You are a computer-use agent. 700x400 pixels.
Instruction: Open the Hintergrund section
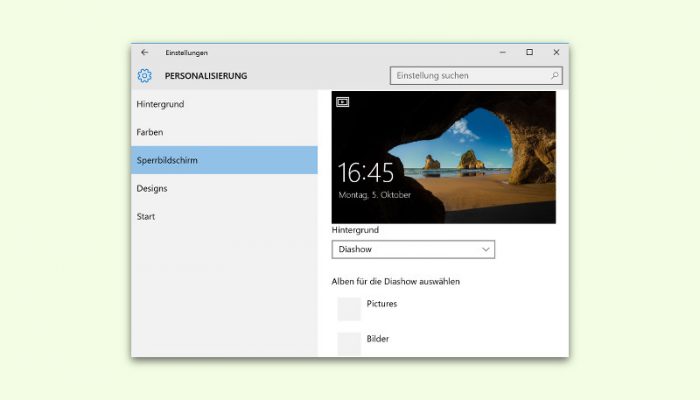(x=224, y=104)
